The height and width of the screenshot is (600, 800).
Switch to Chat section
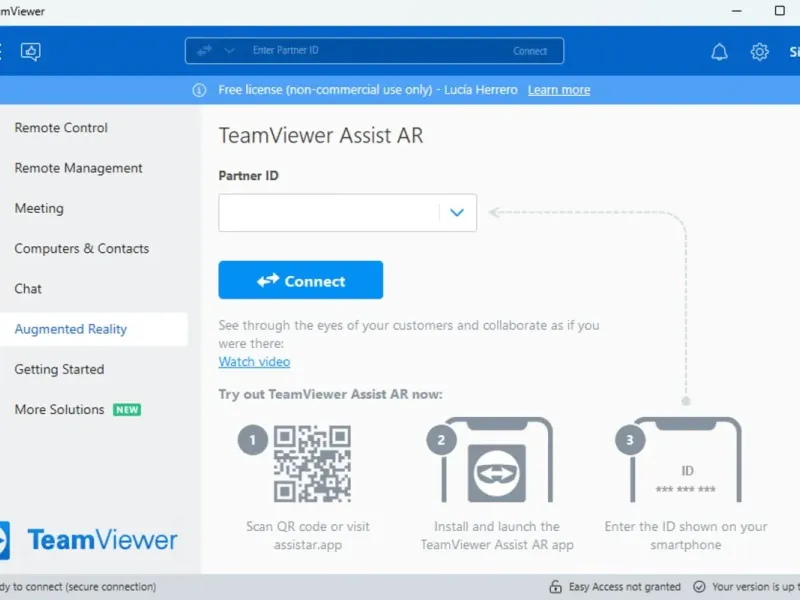tap(28, 289)
